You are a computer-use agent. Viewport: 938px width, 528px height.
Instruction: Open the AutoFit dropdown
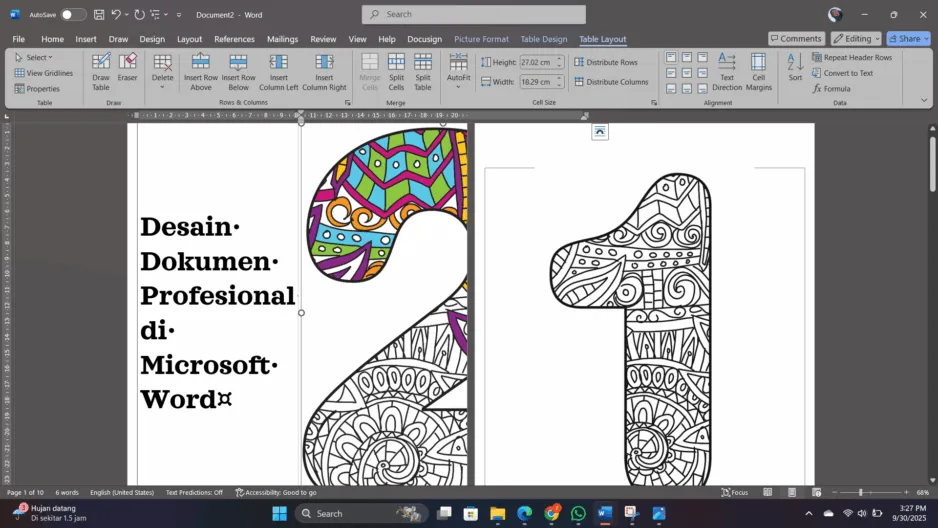pos(459,71)
